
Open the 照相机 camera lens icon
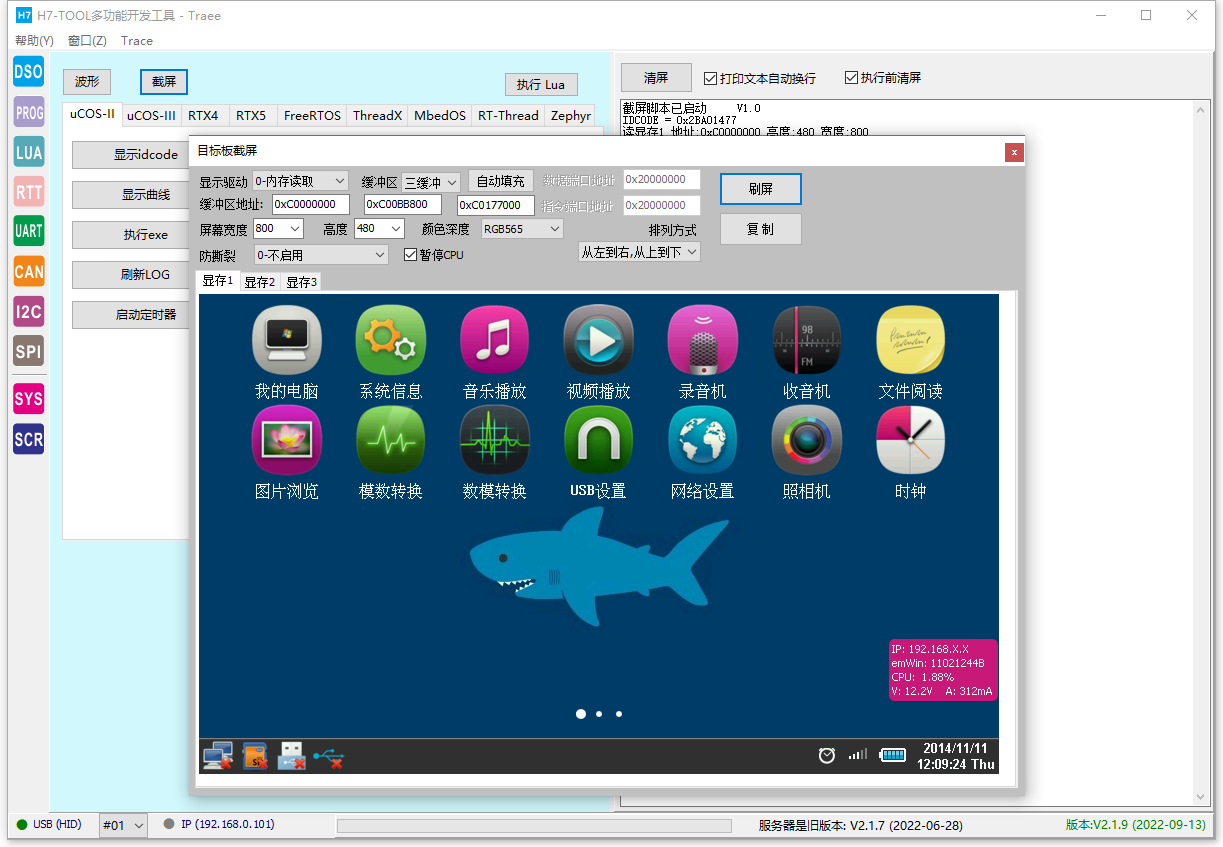tap(807, 440)
